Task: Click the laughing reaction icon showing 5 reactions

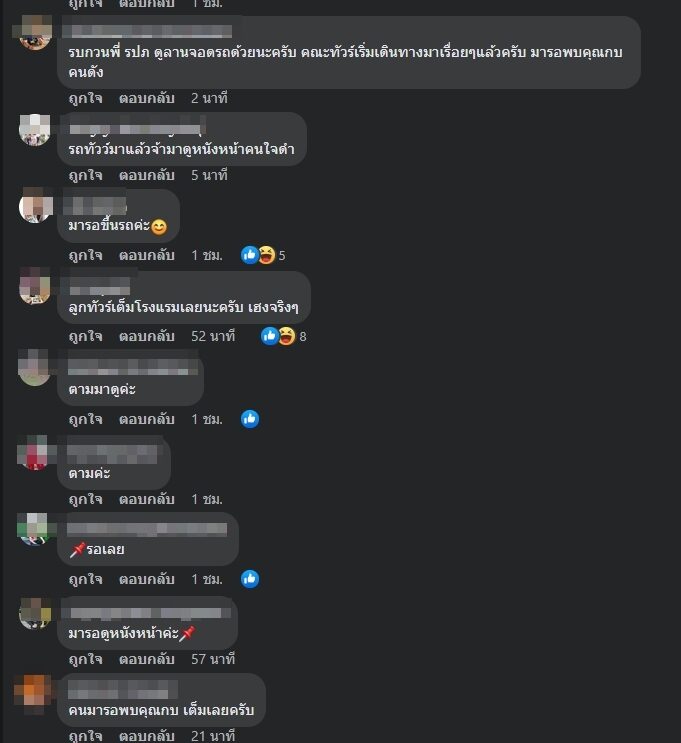Action: point(267,255)
